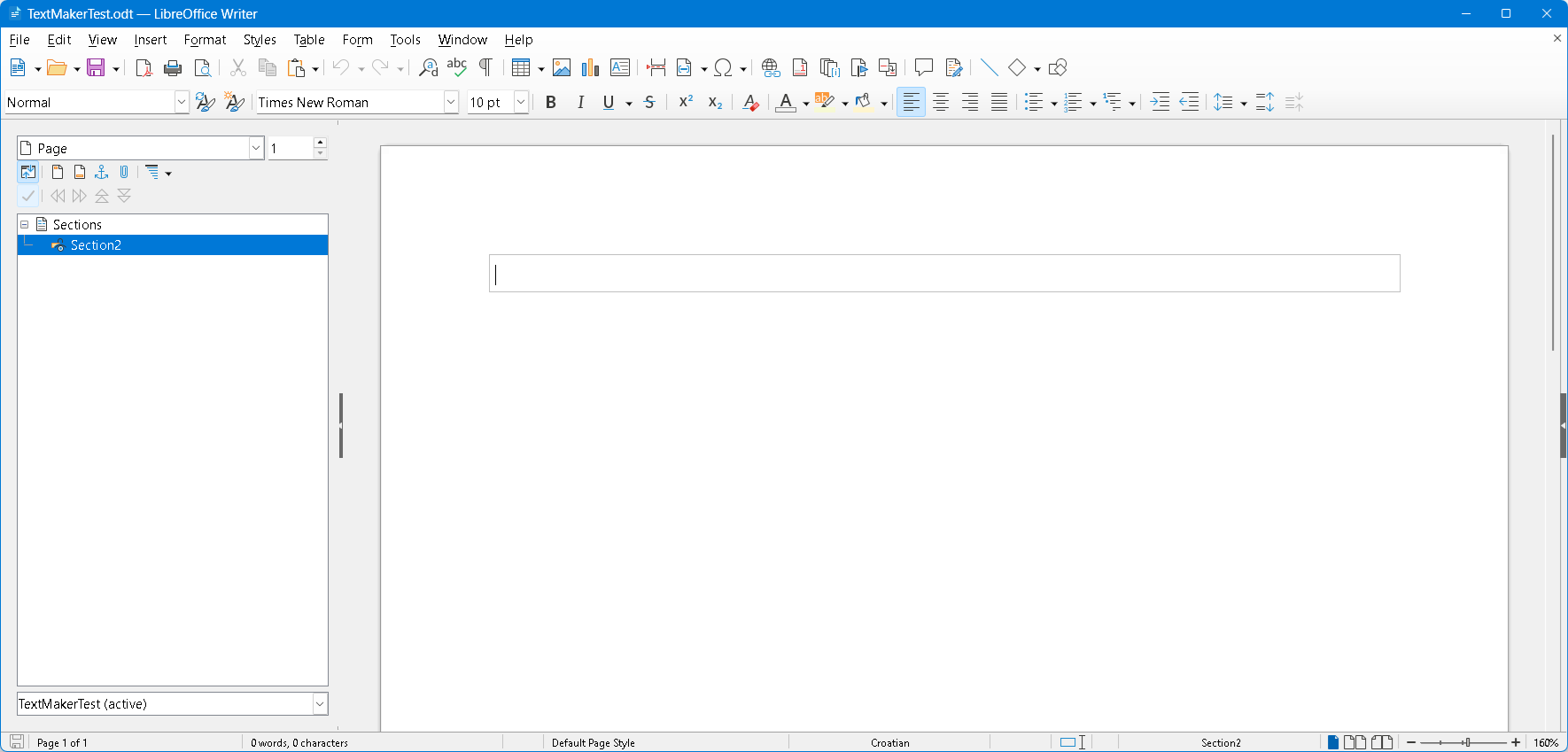The height and width of the screenshot is (752, 1568).
Task: Export document as PDF icon
Action: [x=144, y=68]
